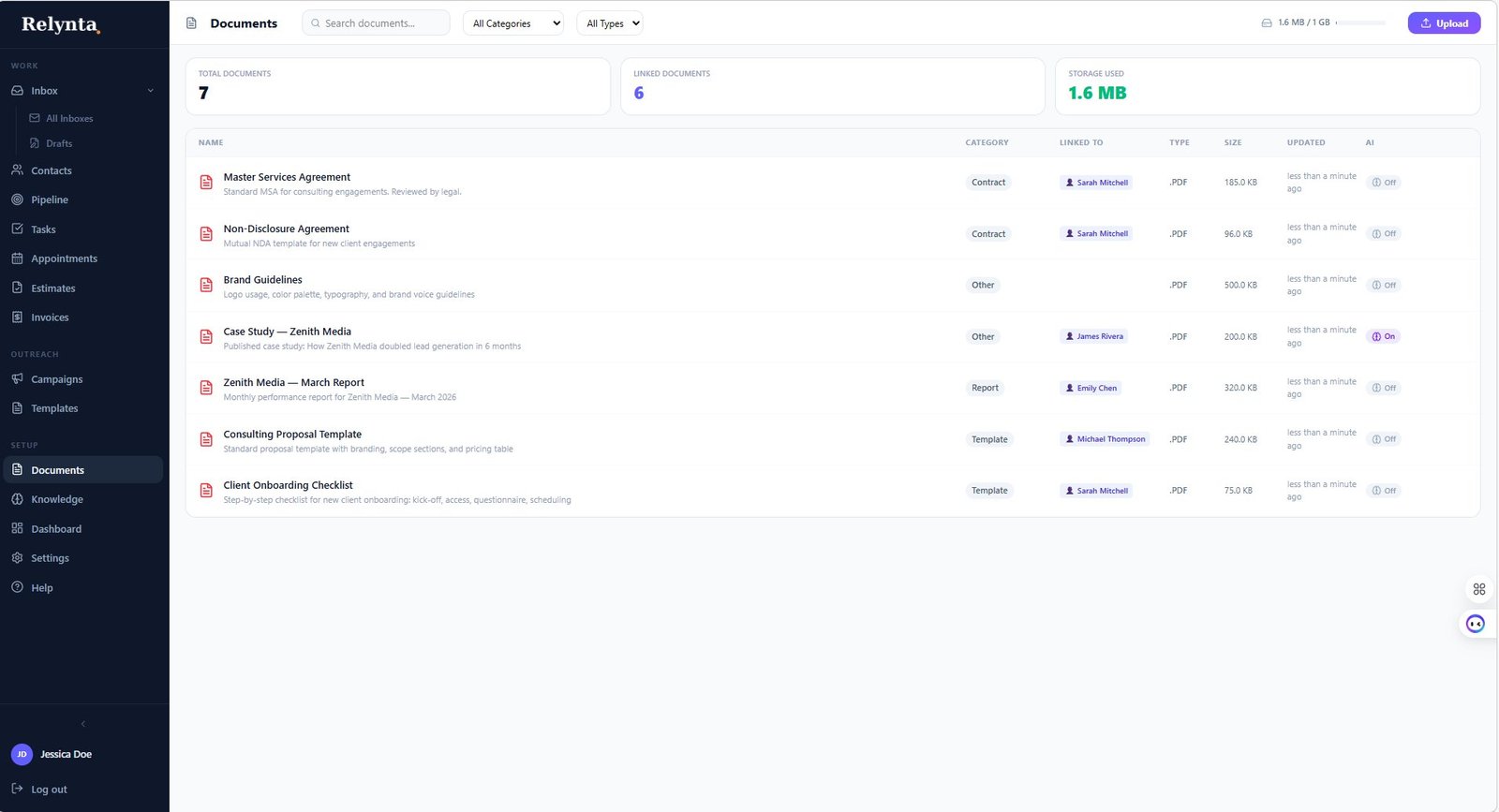Enable AI for Master Services Agreement
1499x812 pixels.
tap(1384, 183)
